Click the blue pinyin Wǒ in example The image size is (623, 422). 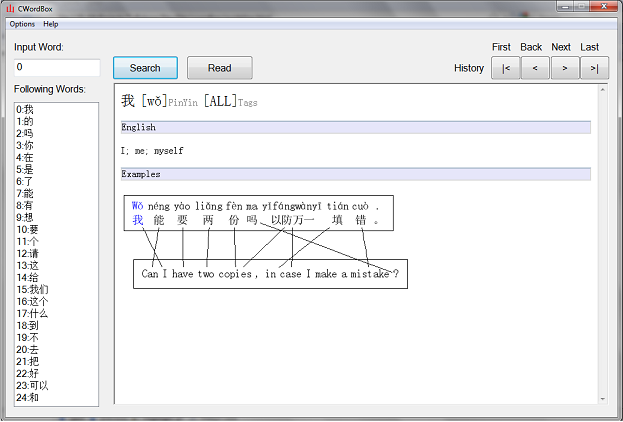pos(137,206)
